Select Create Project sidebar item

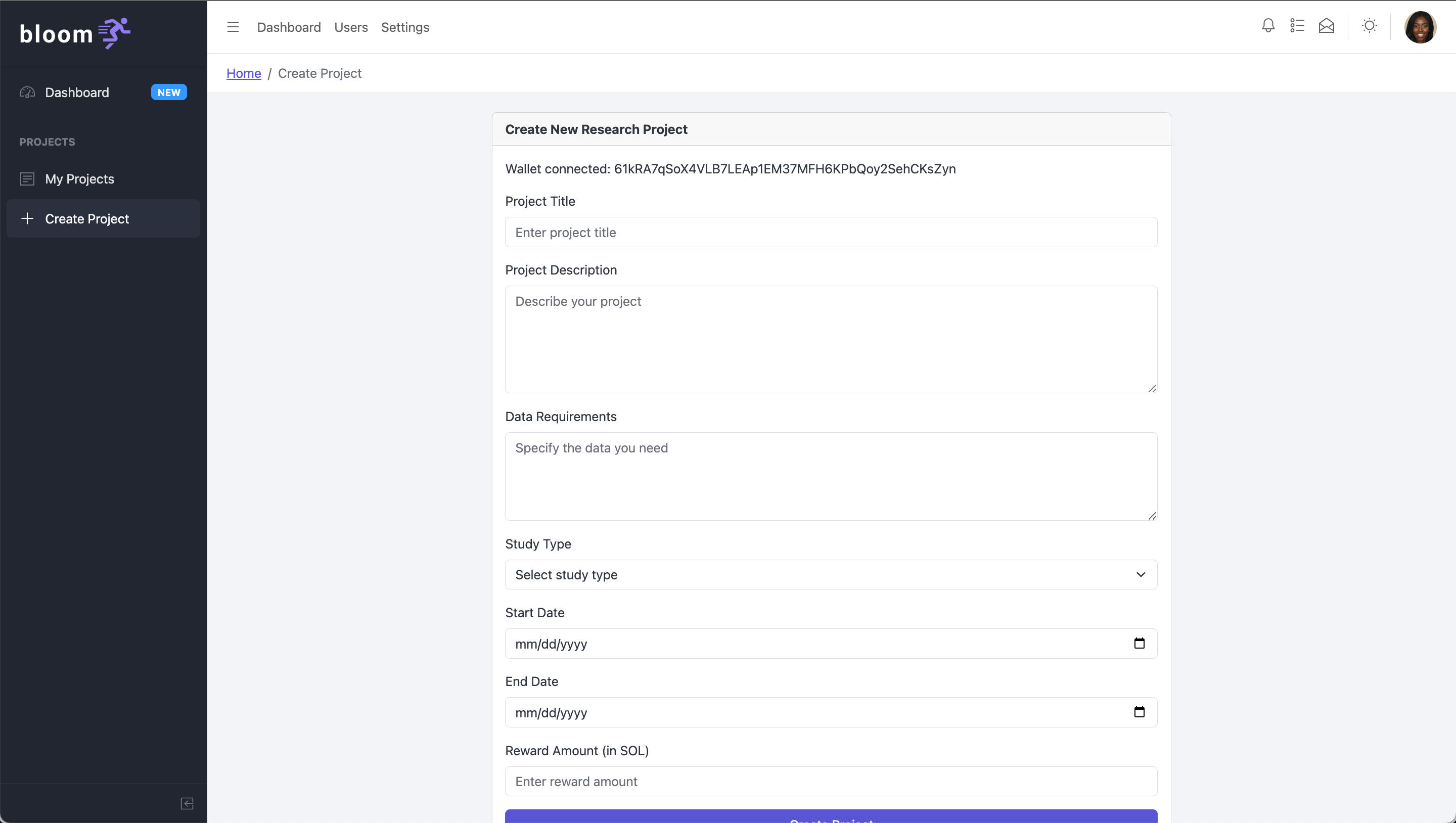(87, 219)
